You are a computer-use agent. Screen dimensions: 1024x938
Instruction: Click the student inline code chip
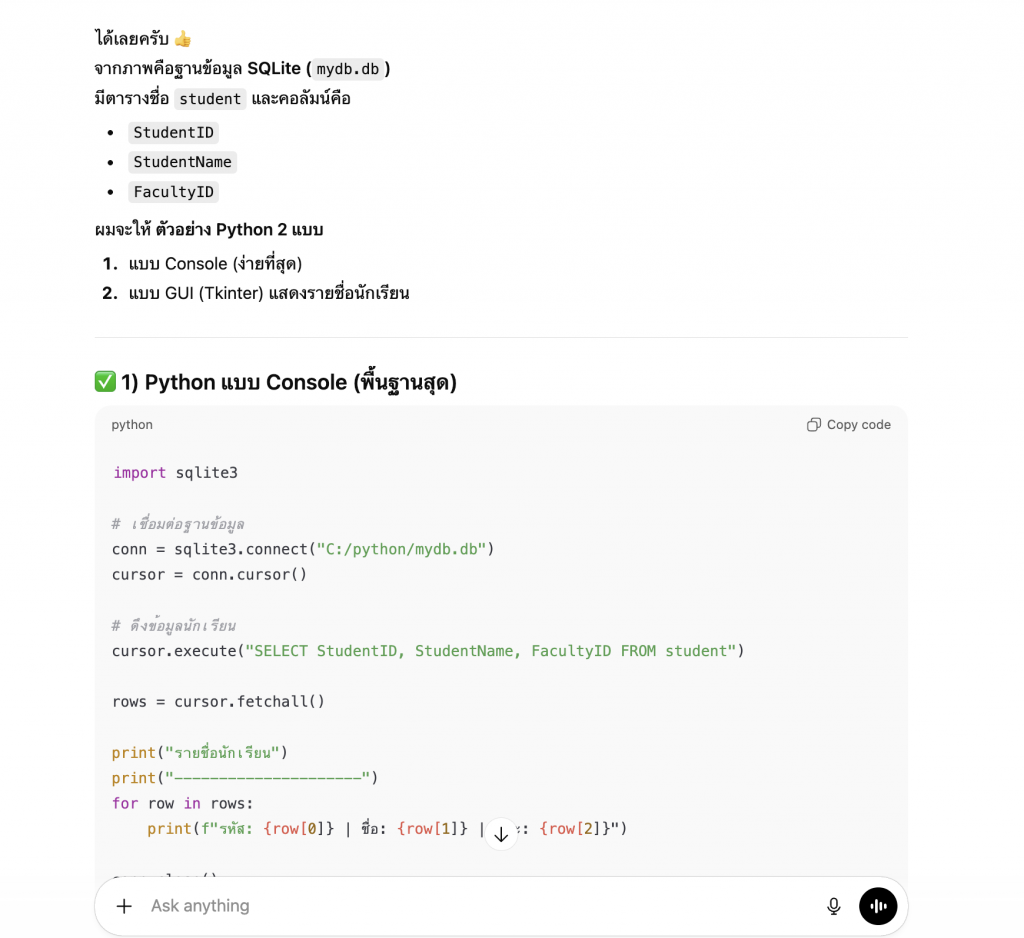pyautogui.click(x=210, y=99)
